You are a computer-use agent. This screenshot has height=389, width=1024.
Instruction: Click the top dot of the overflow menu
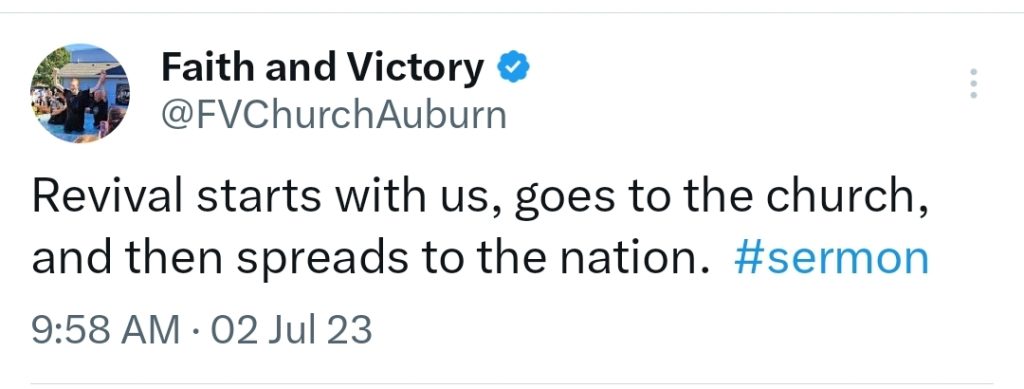973,70
